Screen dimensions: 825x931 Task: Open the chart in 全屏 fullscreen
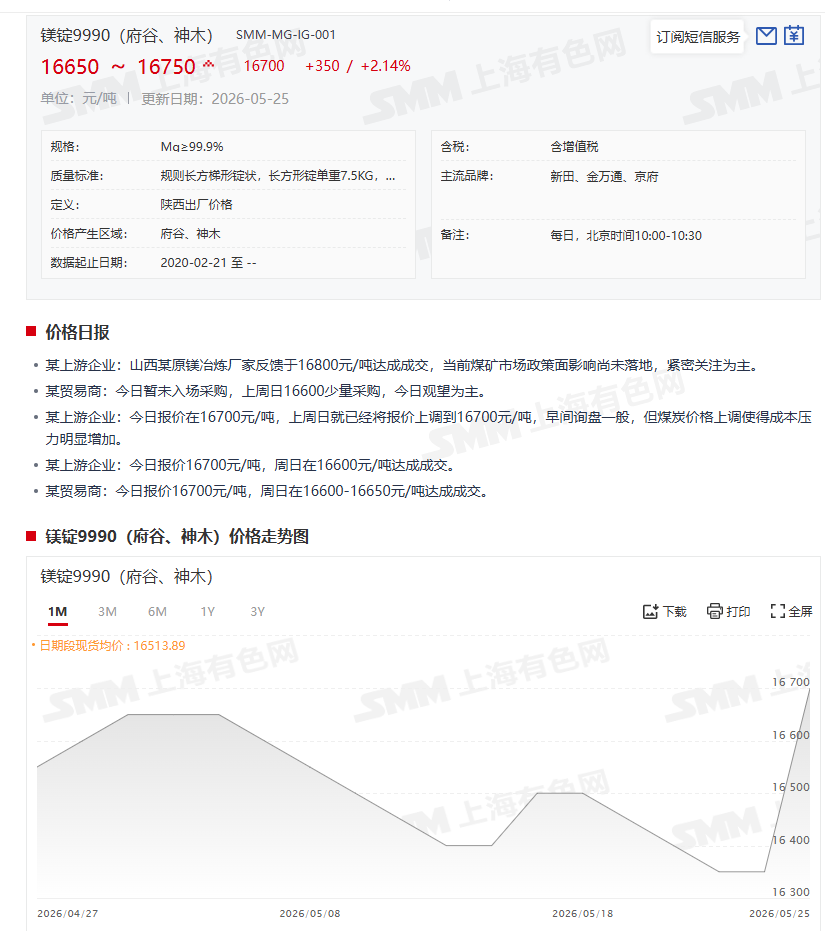(791, 612)
